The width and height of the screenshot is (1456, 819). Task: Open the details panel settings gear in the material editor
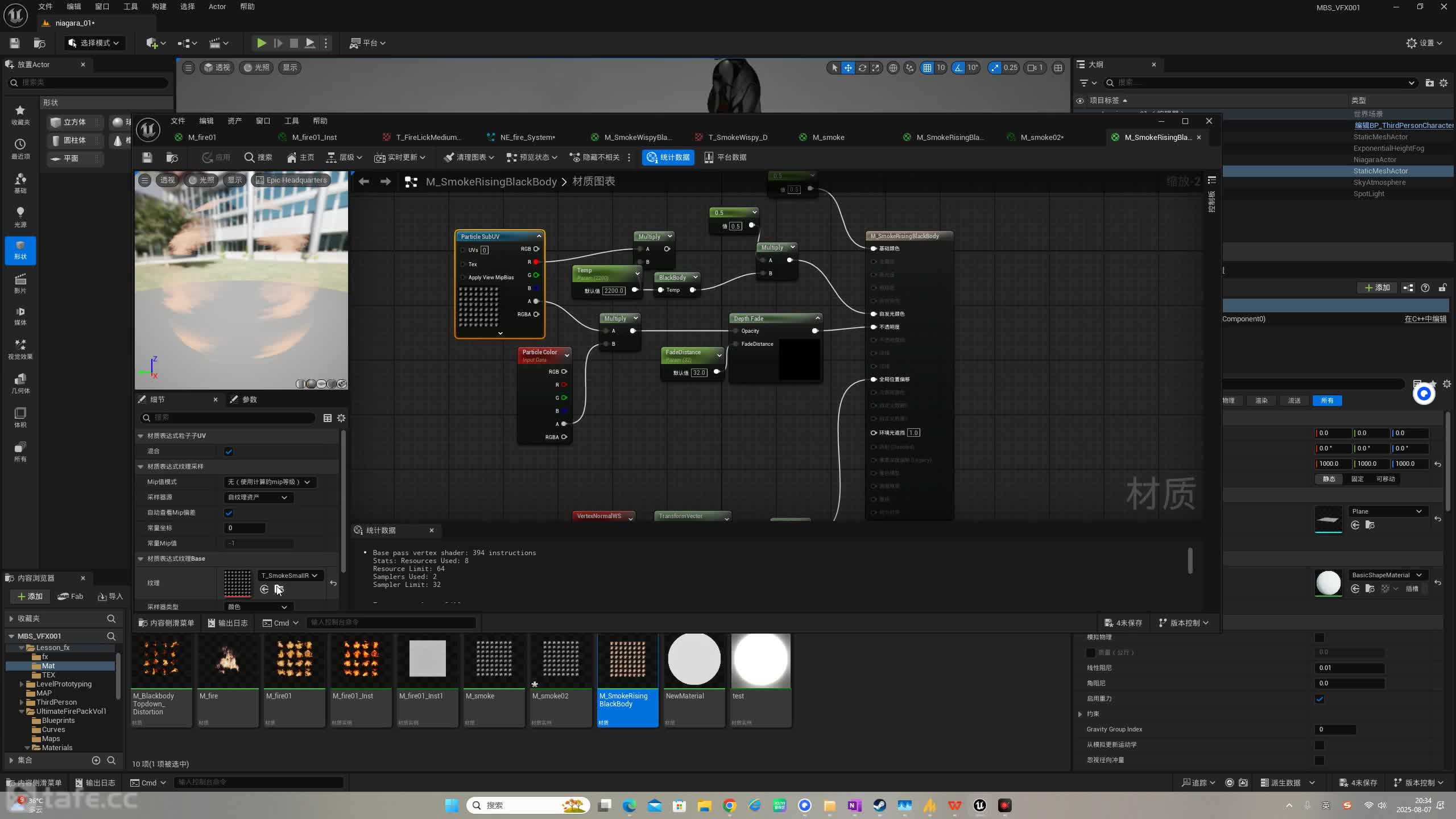click(x=341, y=418)
